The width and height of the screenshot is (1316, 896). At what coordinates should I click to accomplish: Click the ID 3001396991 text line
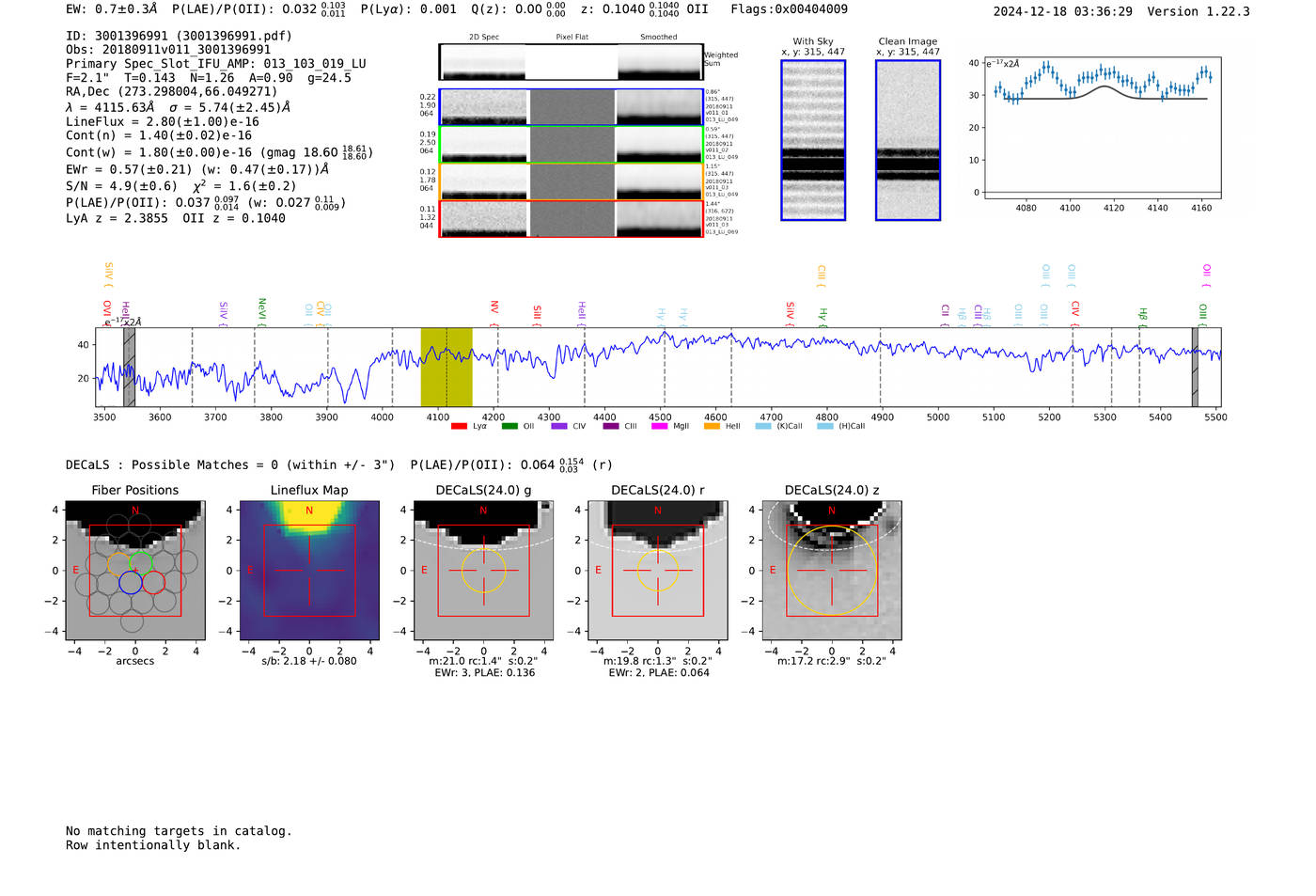coord(179,36)
